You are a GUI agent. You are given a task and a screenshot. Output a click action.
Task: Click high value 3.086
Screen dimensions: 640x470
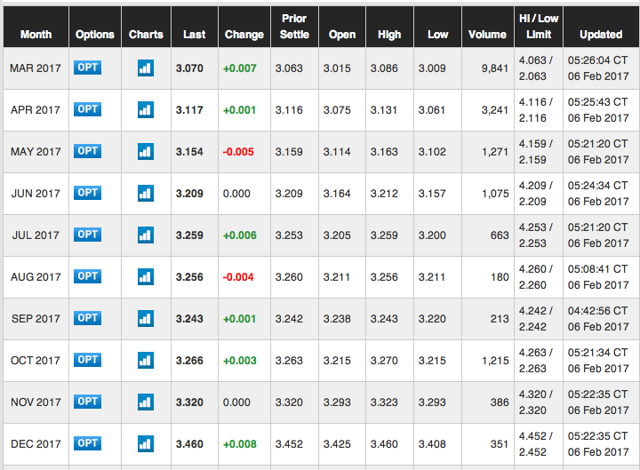click(x=384, y=68)
